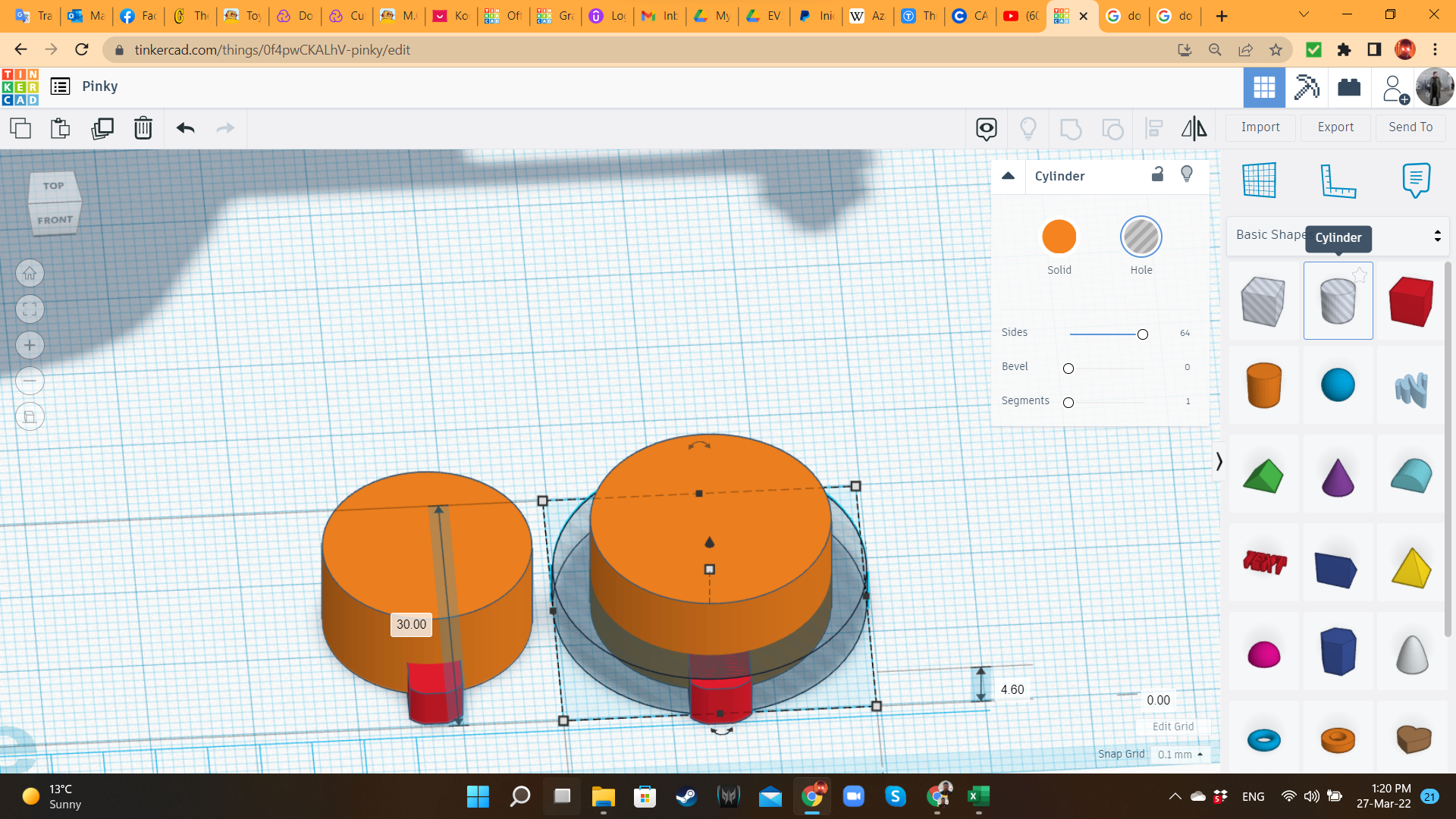Click the Mirror tool icon
Viewport: 1456px width, 819px height.
click(x=1194, y=128)
